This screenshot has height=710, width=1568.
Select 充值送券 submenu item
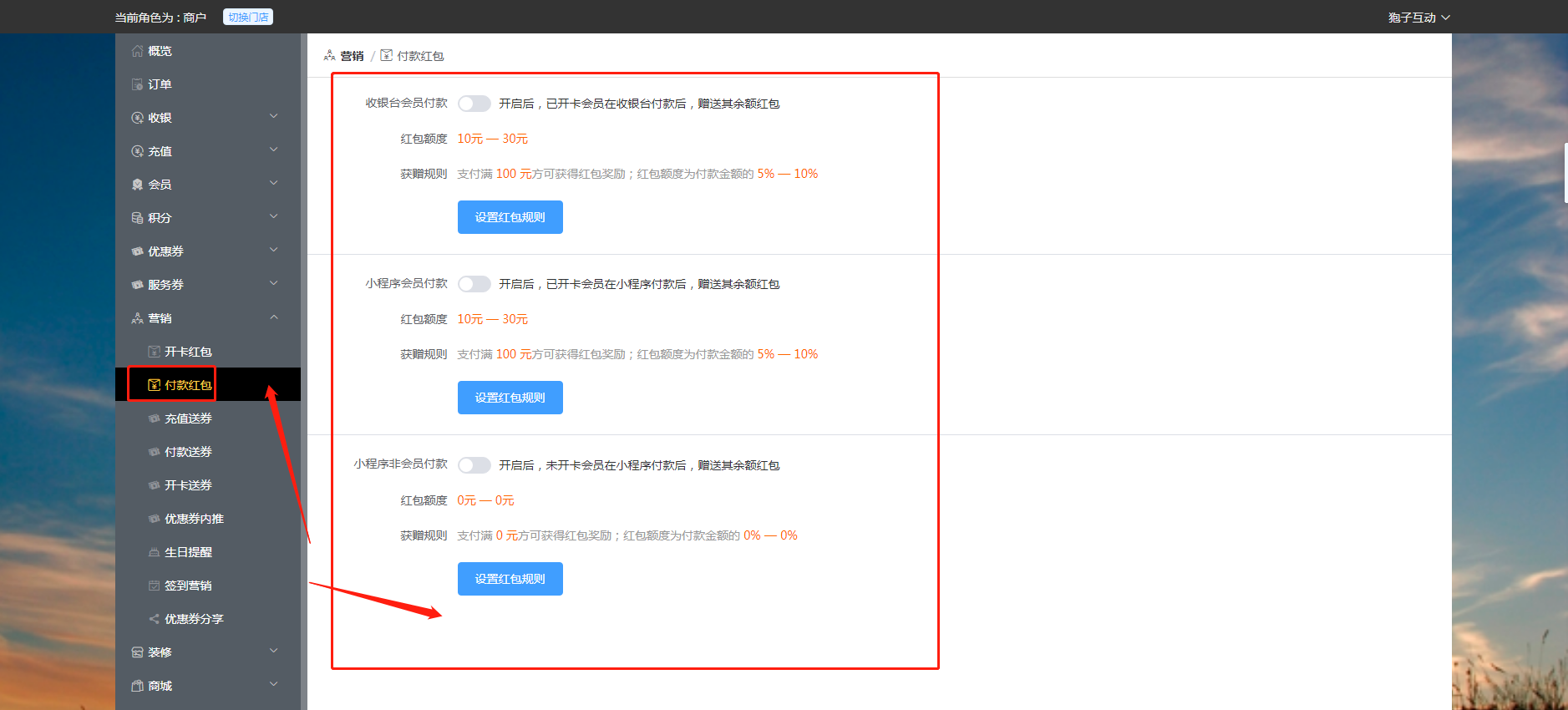208,418
